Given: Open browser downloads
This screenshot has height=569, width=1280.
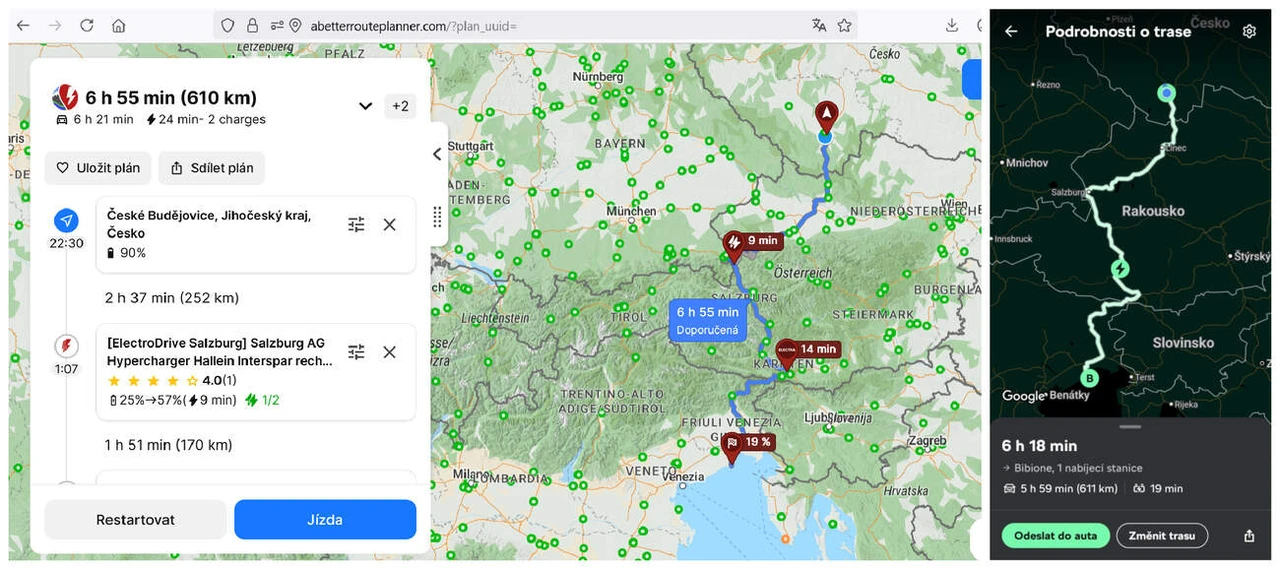Looking at the screenshot, I should click(x=951, y=26).
